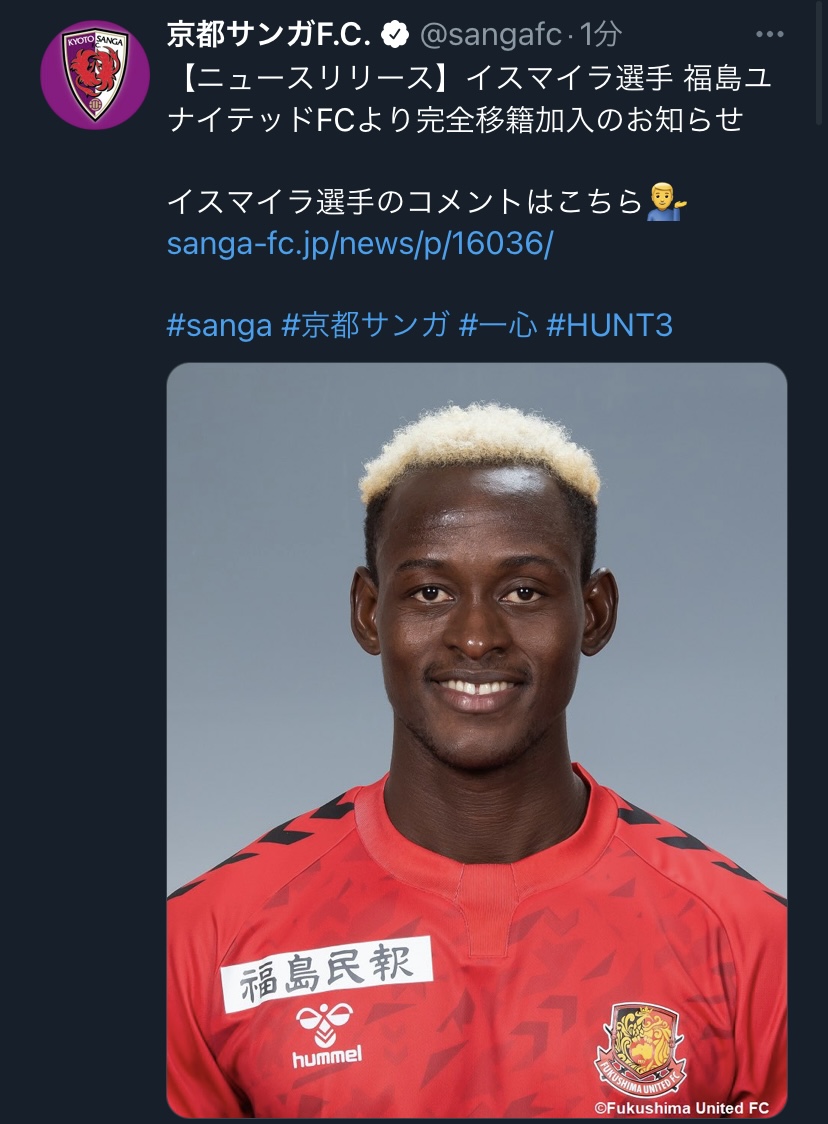Open the #HUNT3 hashtag
Screen dimensions: 828x1124
pyautogui.click(x=609, y=325)
